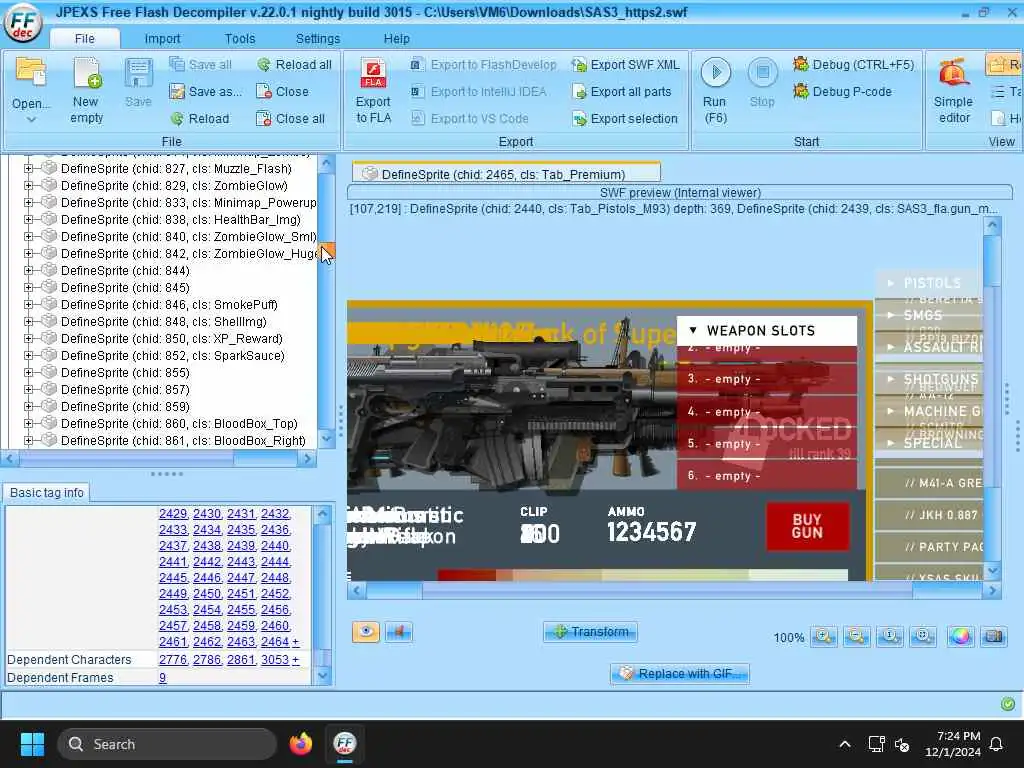Expand DefineSprite chid 827 Muzzle_Flash node
Image resolution: width=1024 pixels, height=768 pixels.
[x=28, y=168]
